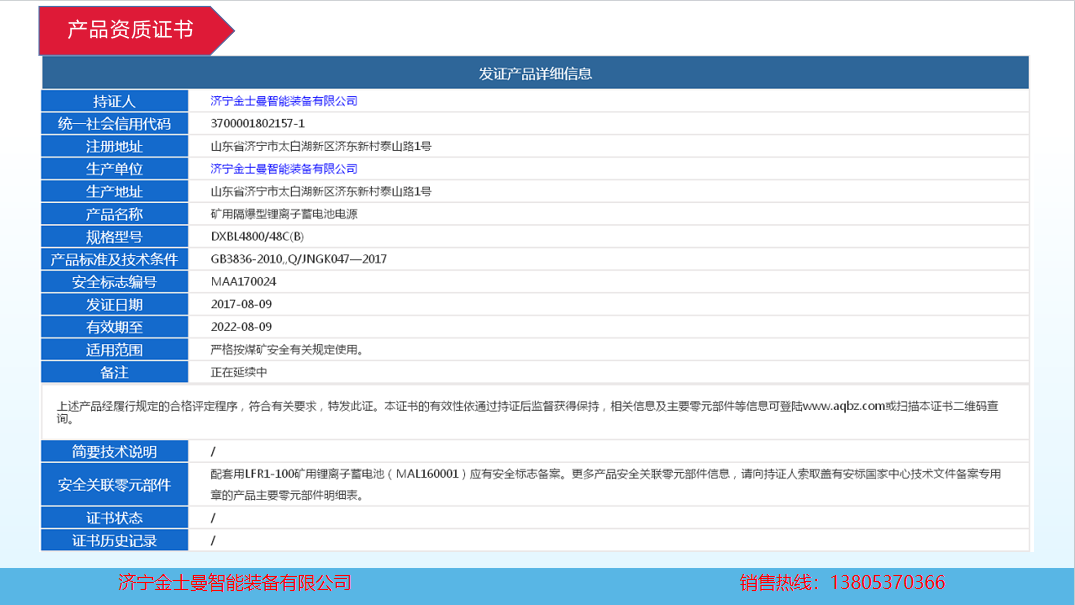The height and width of the screenshot is (605, 1075).
Task: Open the 生产单位 company name link
Action: [x=284, y=169]
